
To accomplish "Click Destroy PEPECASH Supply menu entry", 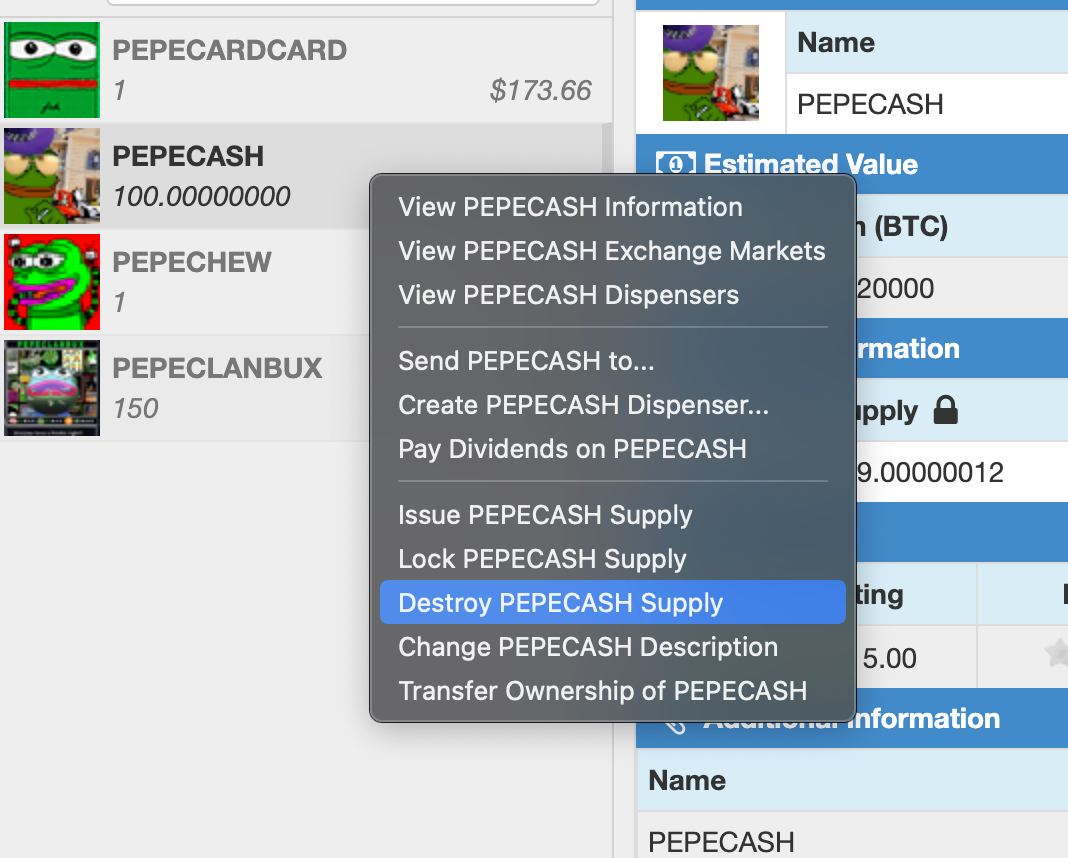I will (612, 602).
